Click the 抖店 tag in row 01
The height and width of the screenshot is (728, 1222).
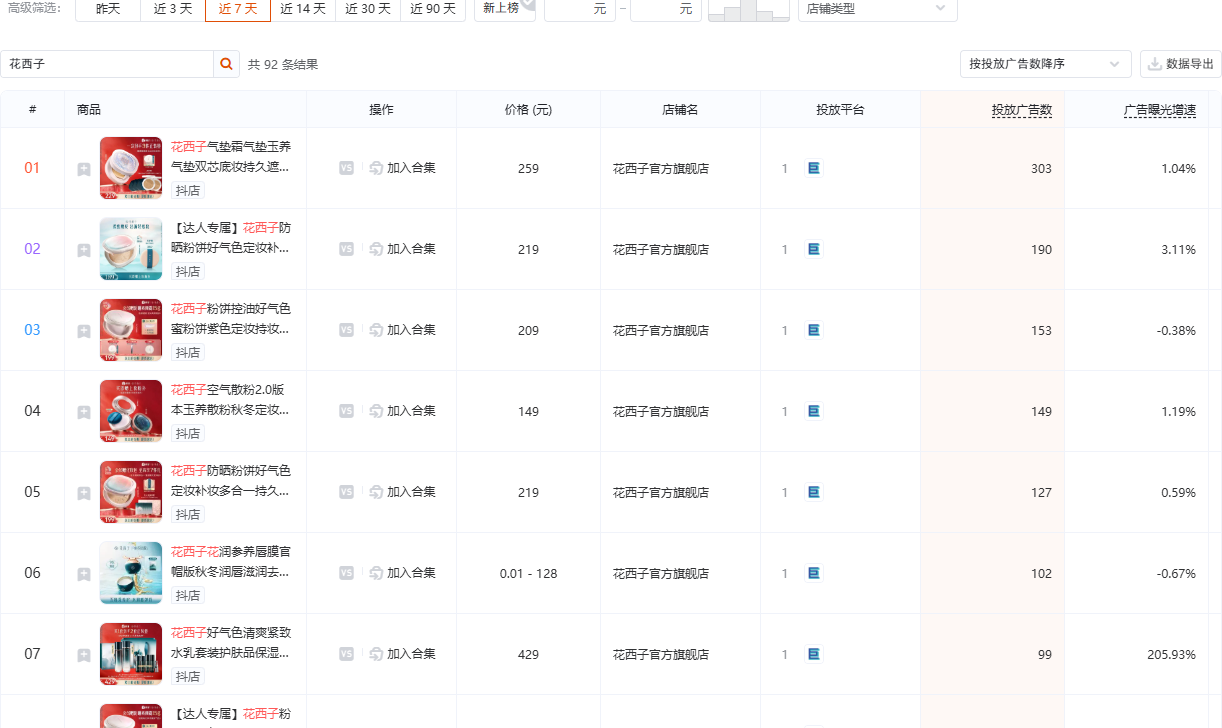[188, 191]
